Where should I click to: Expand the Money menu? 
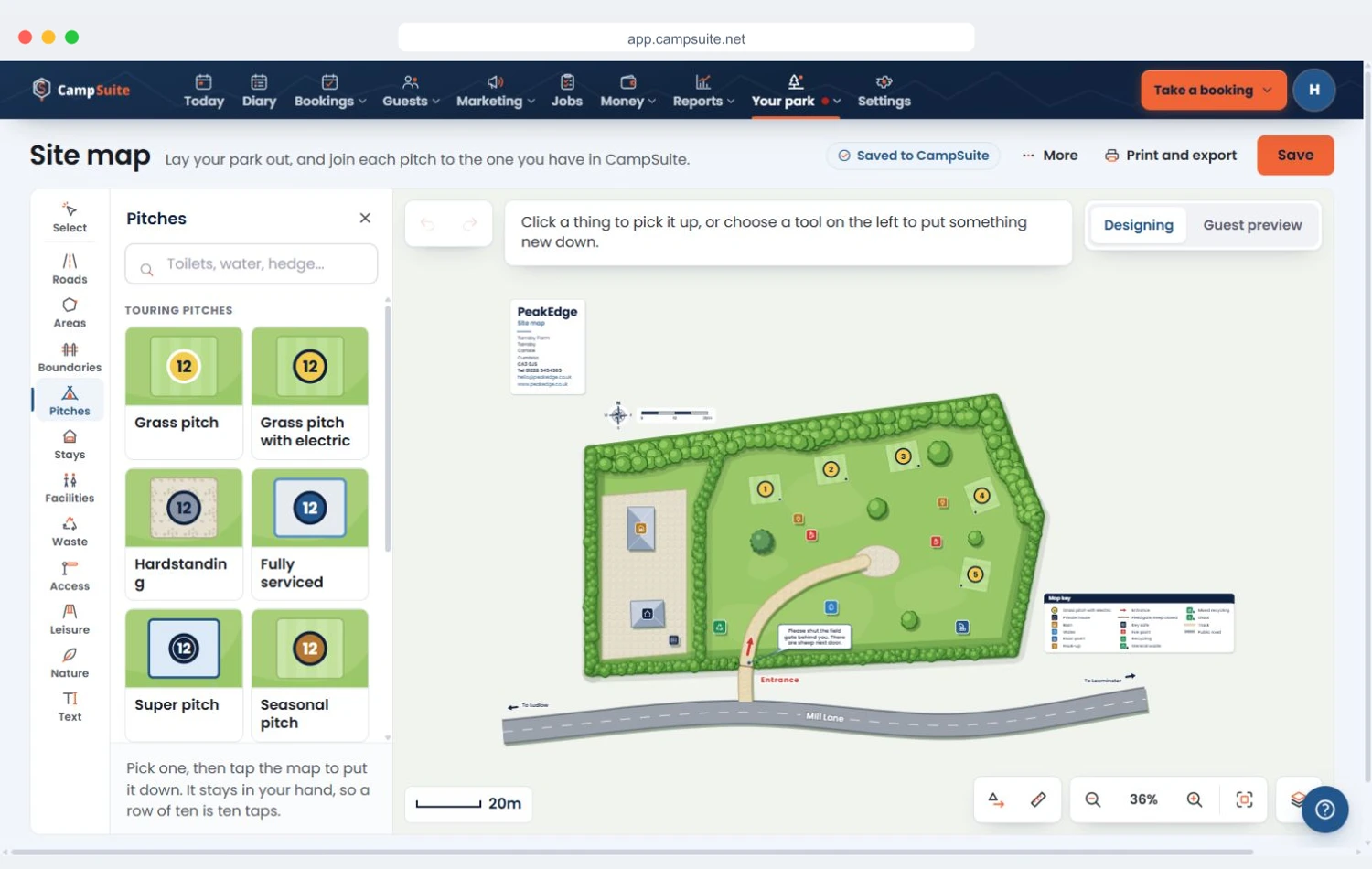coord(627,91)
